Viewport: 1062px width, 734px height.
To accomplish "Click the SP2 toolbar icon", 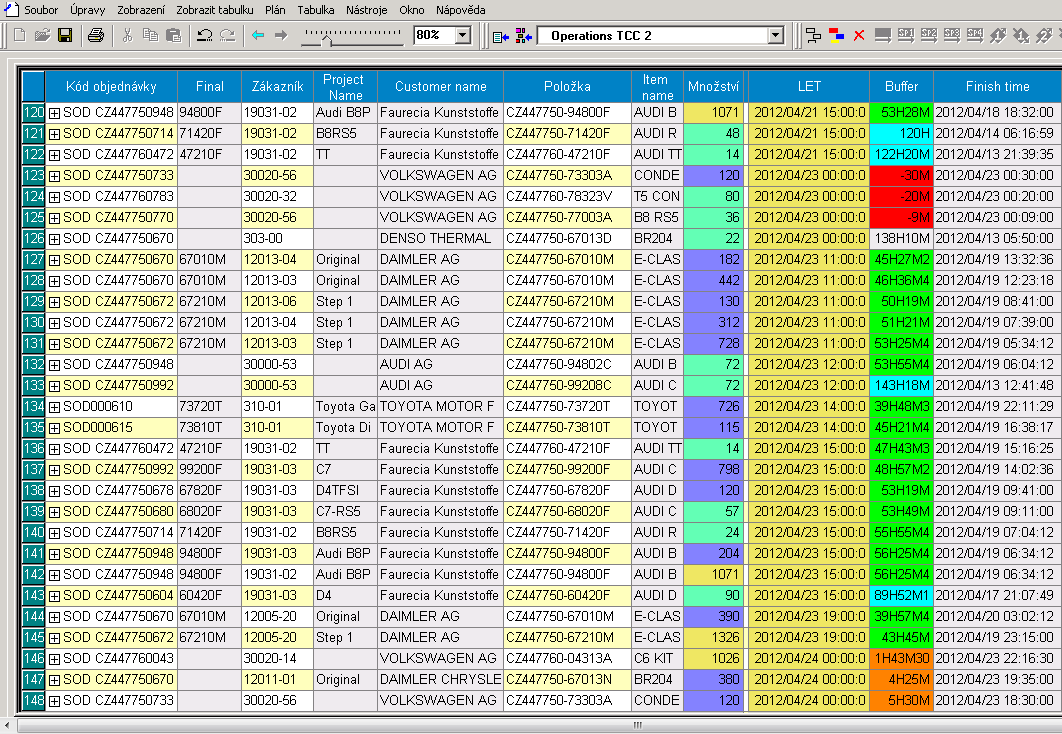I will 929,35.
